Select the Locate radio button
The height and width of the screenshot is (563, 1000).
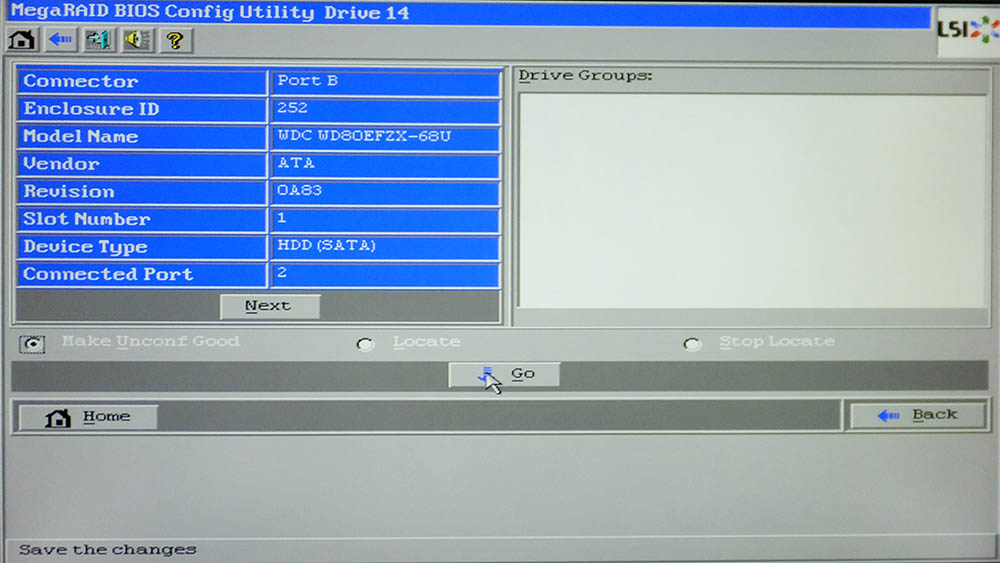tap(365, 344)
